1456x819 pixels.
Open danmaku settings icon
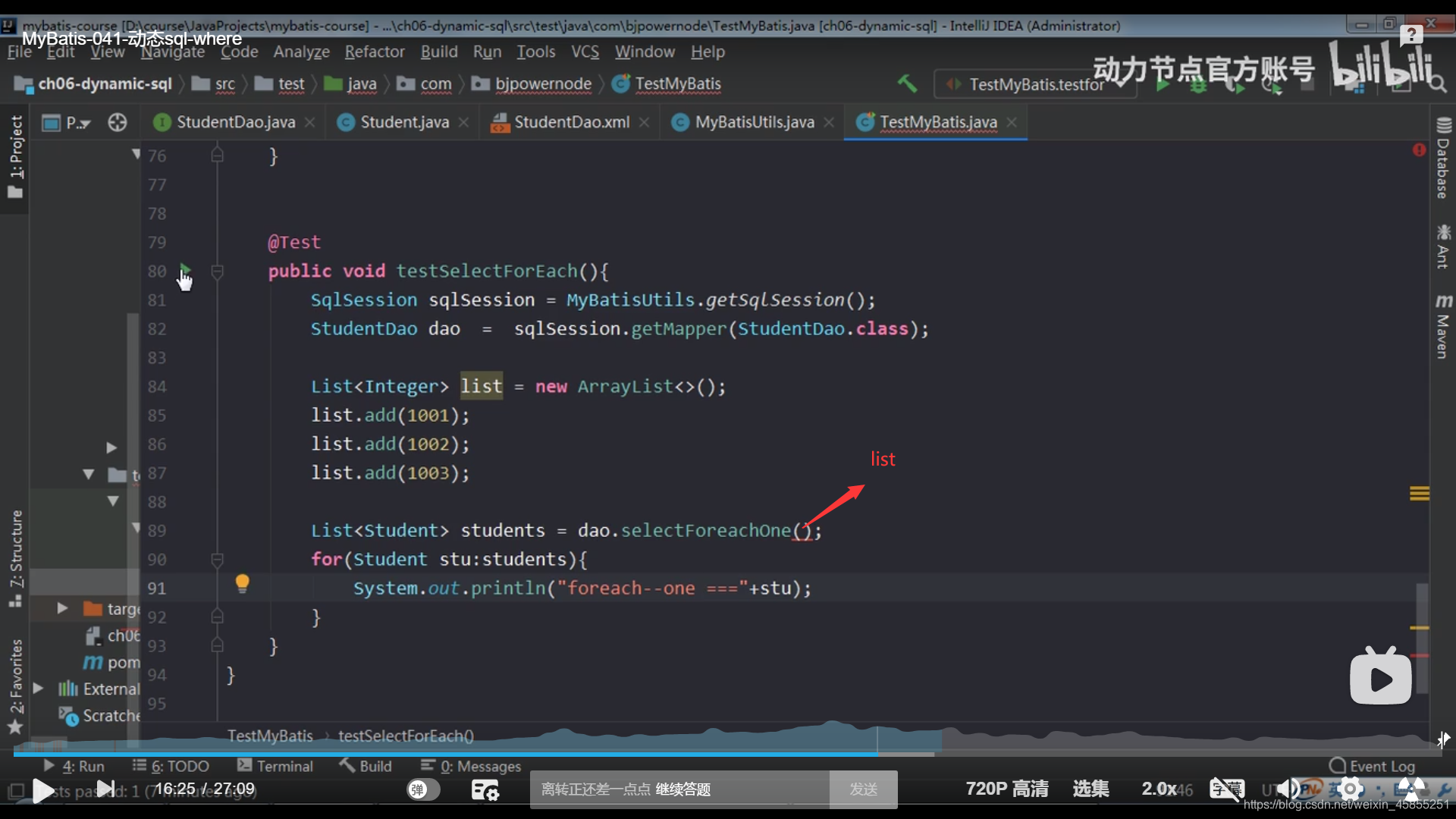(485, 790)
